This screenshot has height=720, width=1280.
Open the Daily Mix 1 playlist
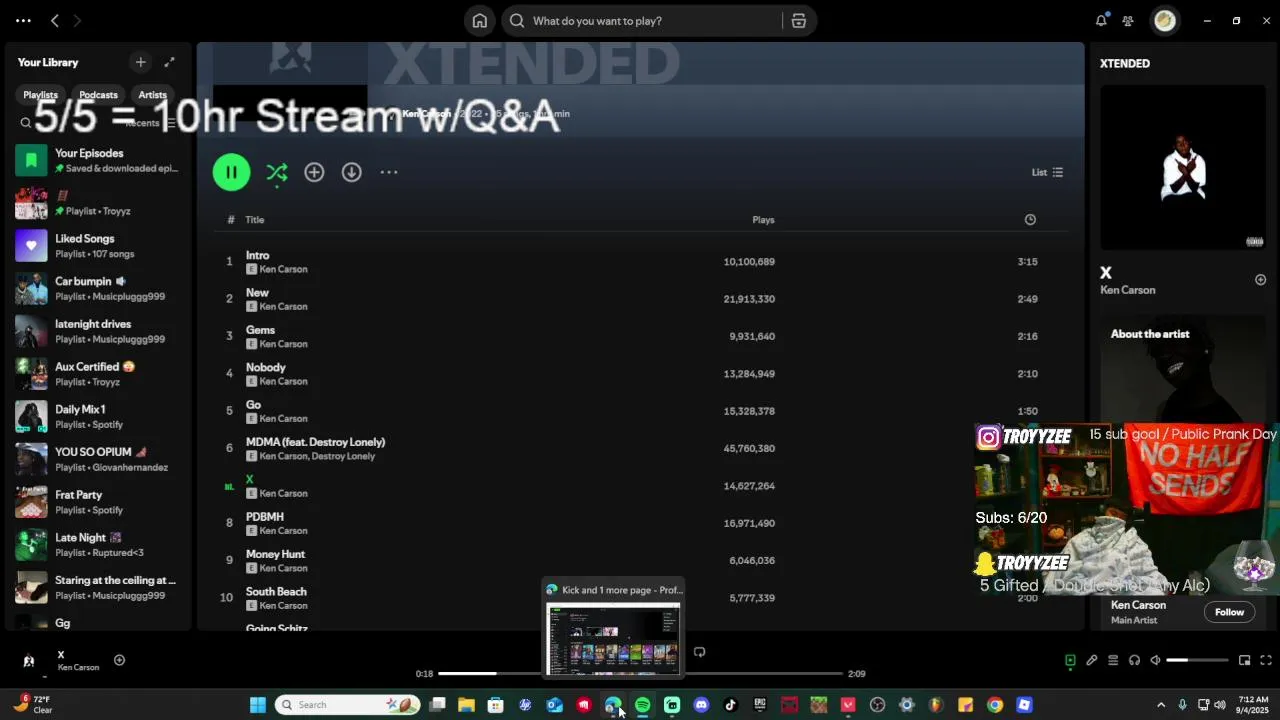click(x=98, y=417)
